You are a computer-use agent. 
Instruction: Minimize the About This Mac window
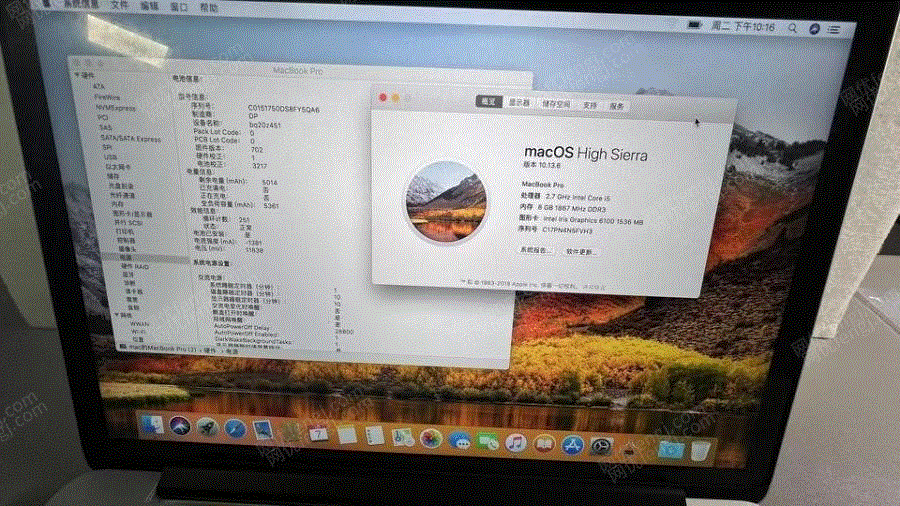[396, 98]
